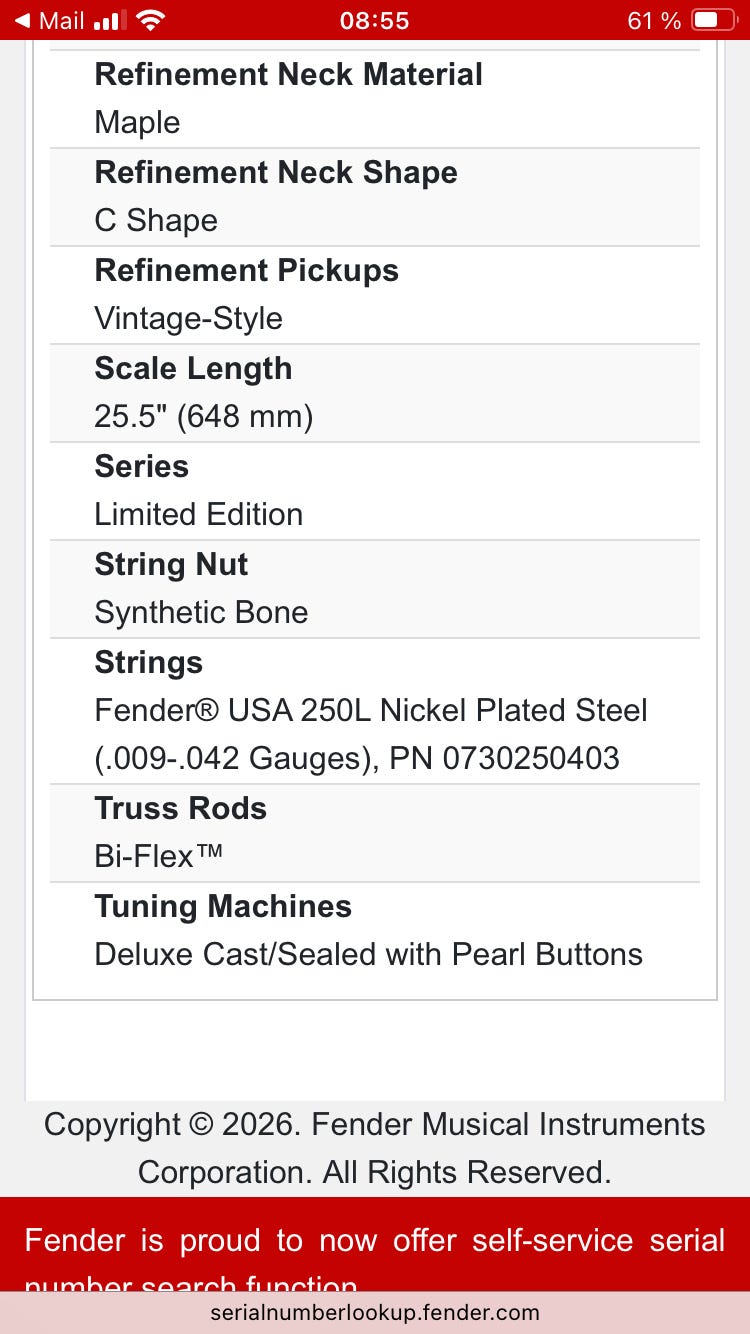
Task: Return to the Mail app label
Action: point(61,20)
